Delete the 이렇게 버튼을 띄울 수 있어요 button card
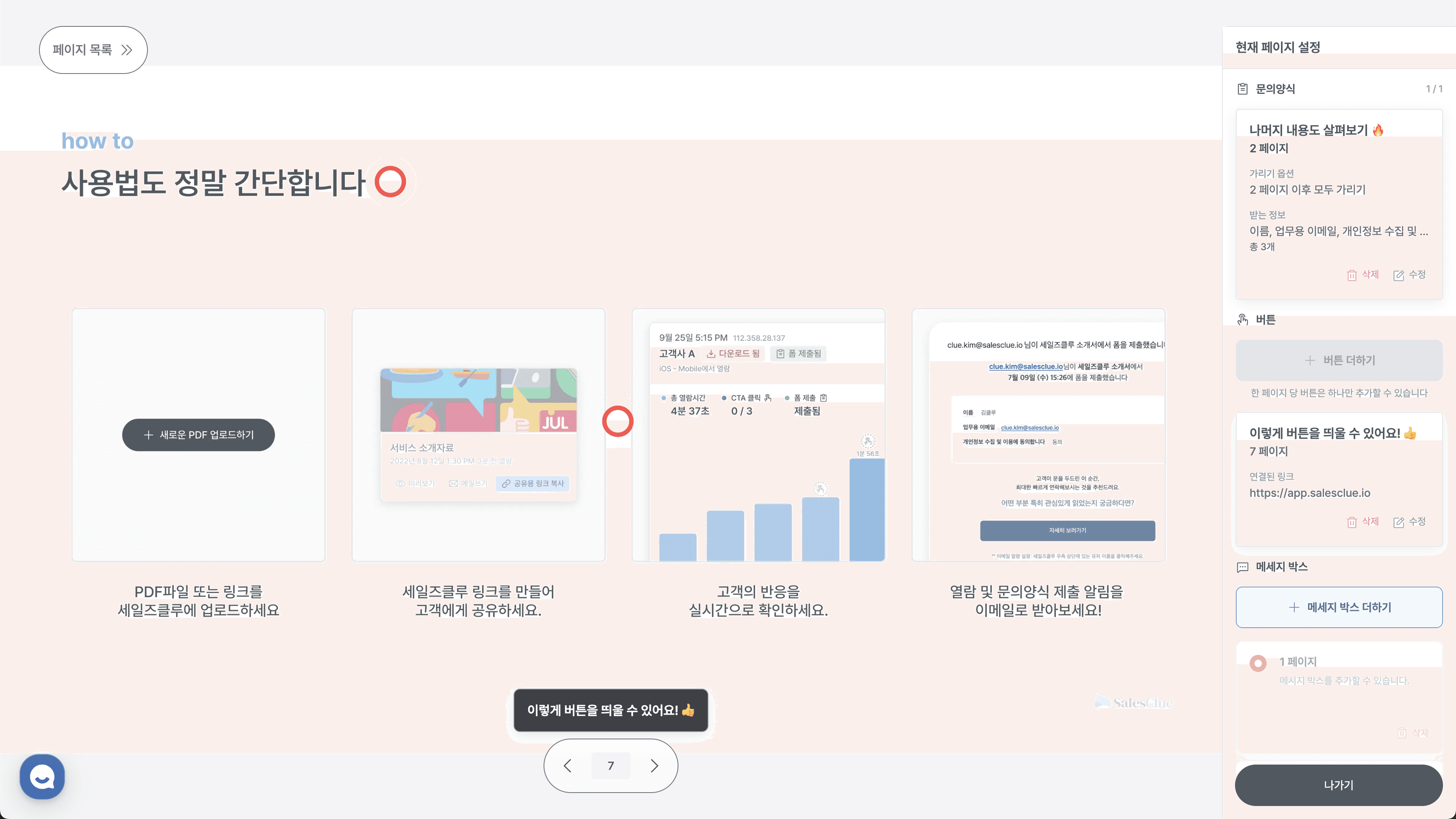Image resolution: width=1456 pixels, height=819 pixels. (1363, 522)
